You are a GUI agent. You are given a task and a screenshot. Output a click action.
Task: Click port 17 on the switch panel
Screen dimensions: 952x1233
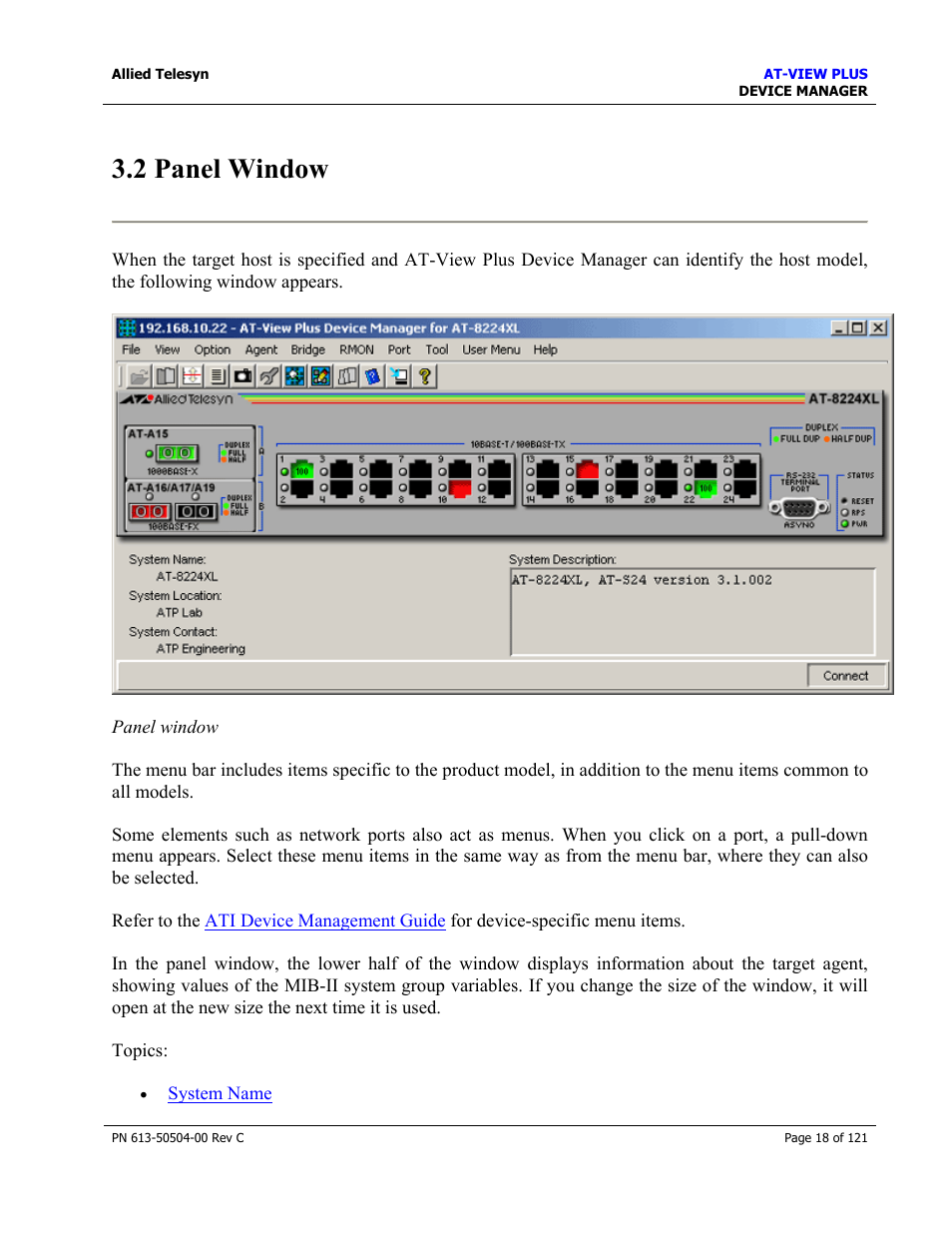click(627, 471)
